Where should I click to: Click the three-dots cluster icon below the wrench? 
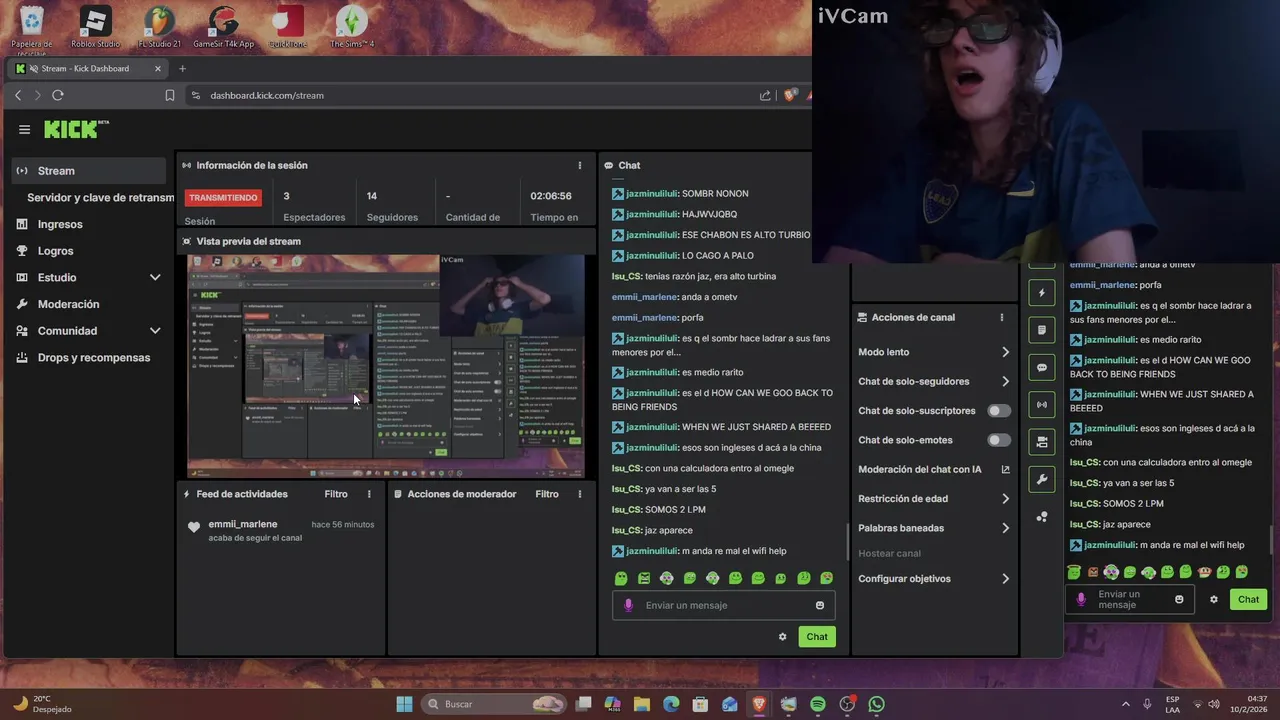click(x=1042, y=517)
